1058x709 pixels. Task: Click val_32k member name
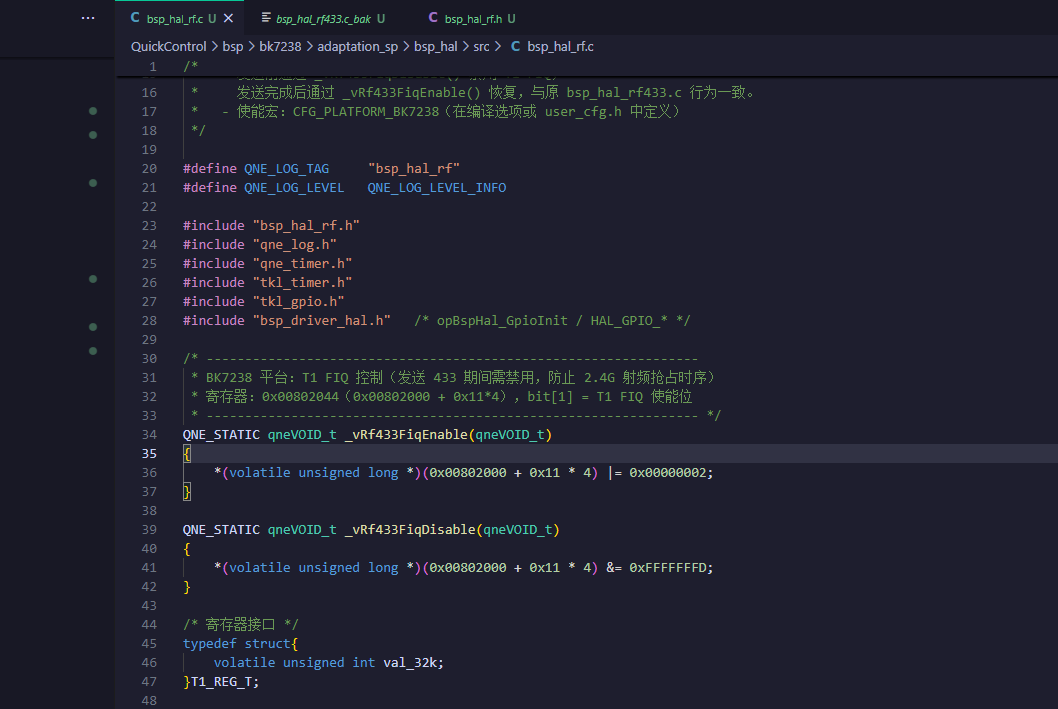tap(410, 662)
